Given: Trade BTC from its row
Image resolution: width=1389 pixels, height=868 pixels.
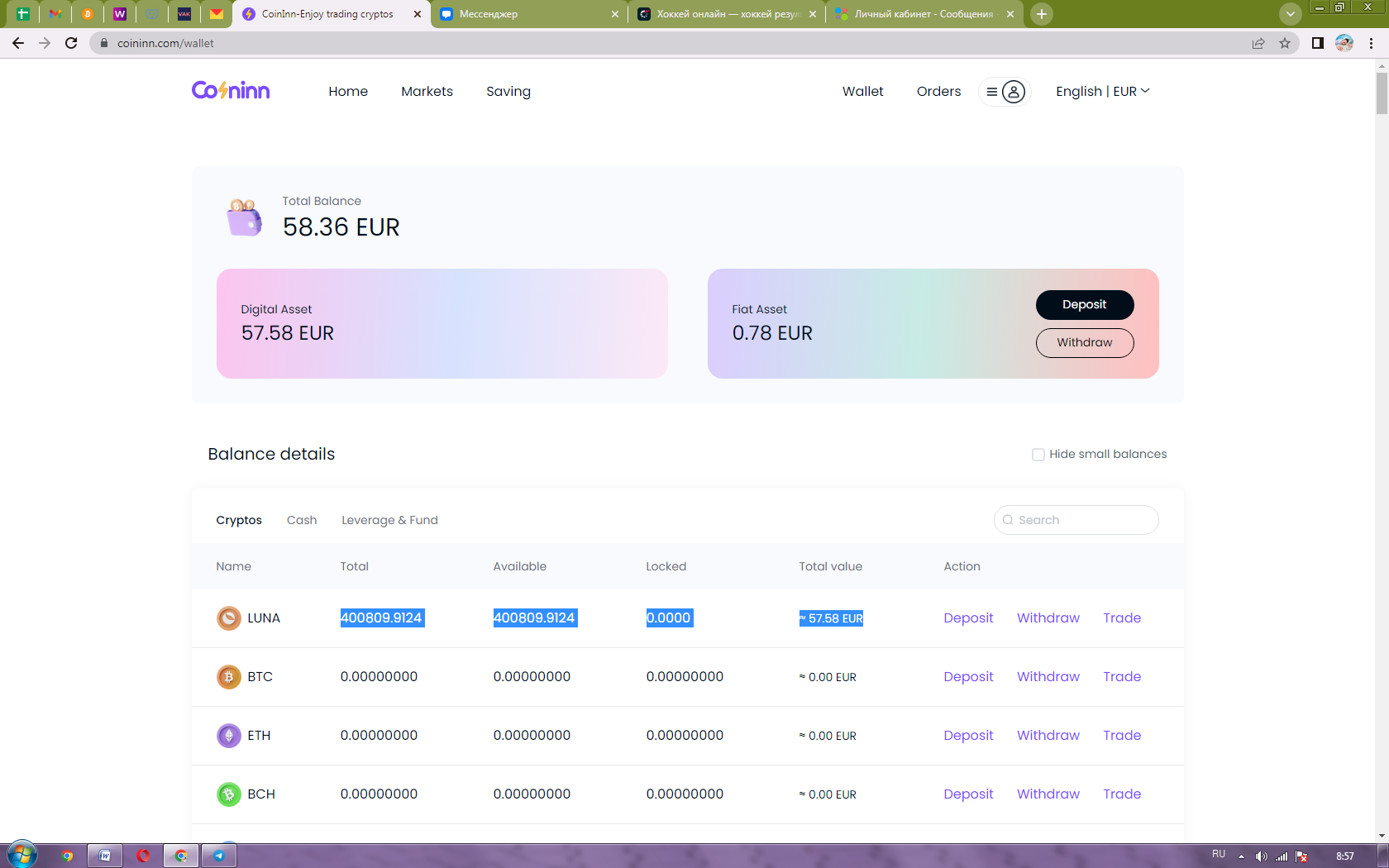Looking at the screenshot, I should [x=1122, y=677].
